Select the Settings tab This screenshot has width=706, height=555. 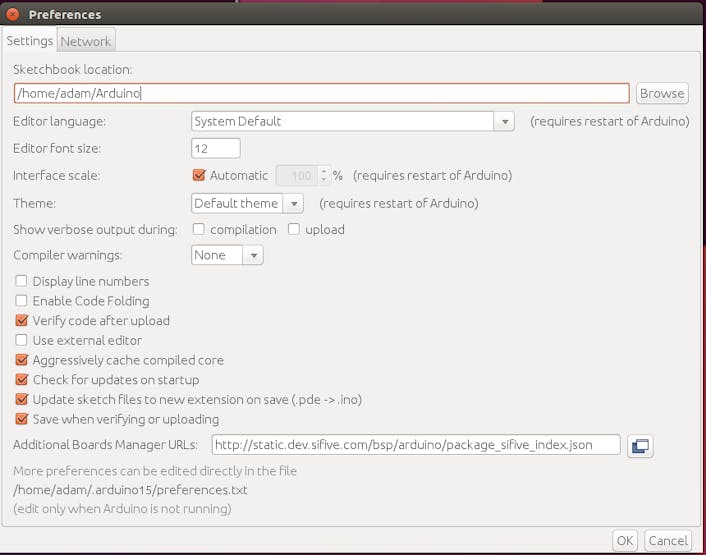click(30, 41)
